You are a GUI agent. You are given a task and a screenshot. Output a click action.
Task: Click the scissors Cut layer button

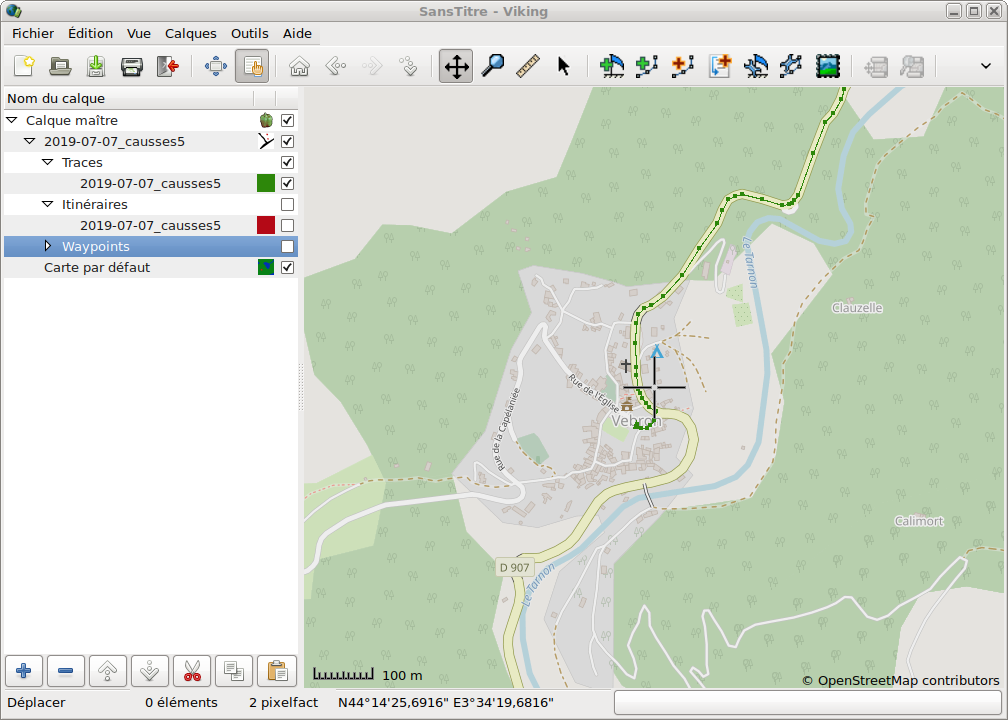pos(193,671)
